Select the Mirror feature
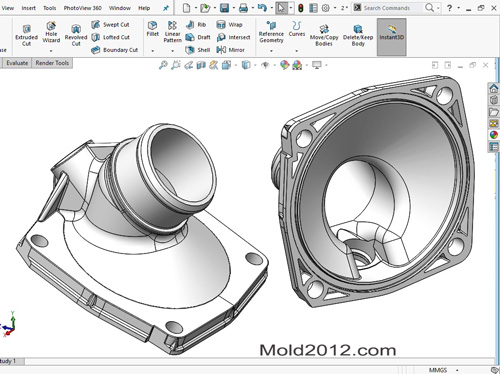 [230, 50]
